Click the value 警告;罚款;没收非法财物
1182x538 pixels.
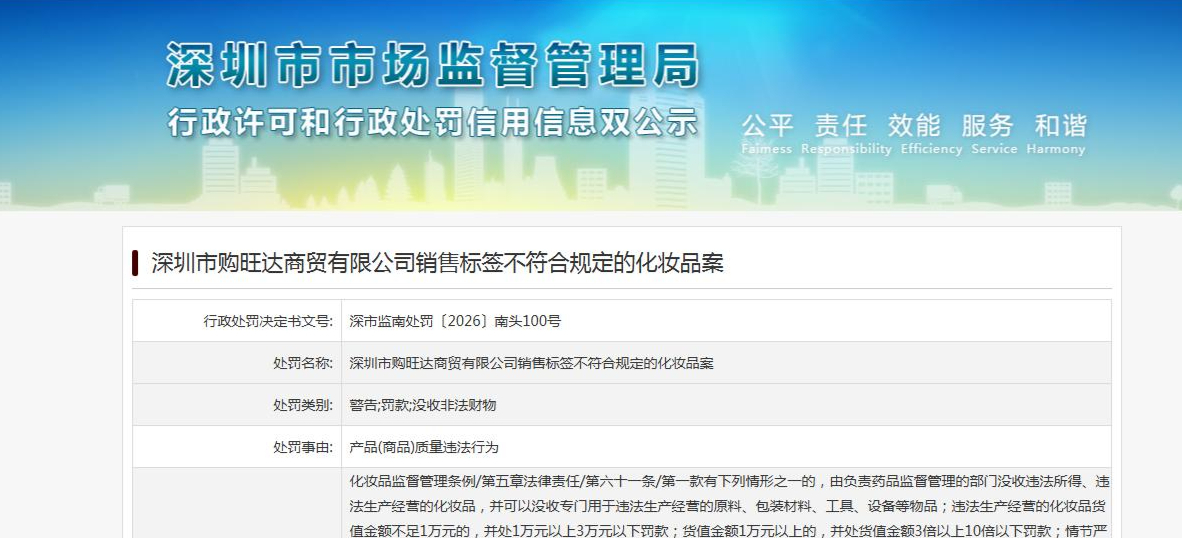coord(423,405)
